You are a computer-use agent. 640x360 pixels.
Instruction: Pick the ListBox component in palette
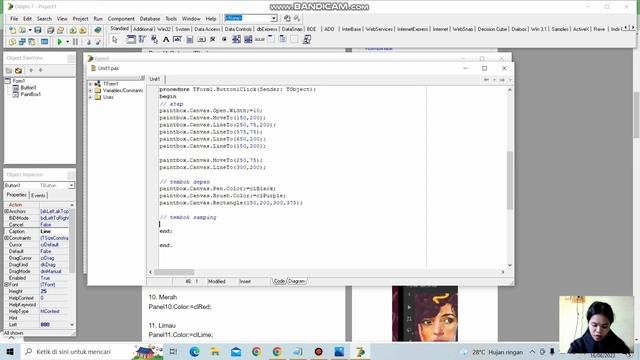(236, 39)
